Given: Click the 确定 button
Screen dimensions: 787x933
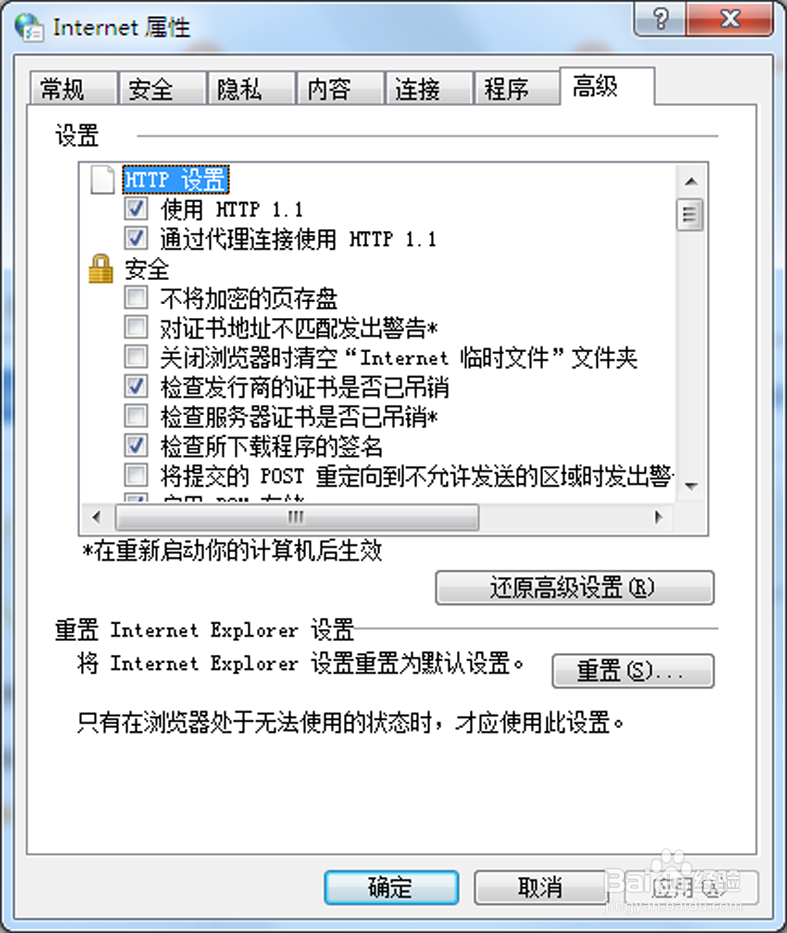Looking at the screenshot, I should 391,887.
